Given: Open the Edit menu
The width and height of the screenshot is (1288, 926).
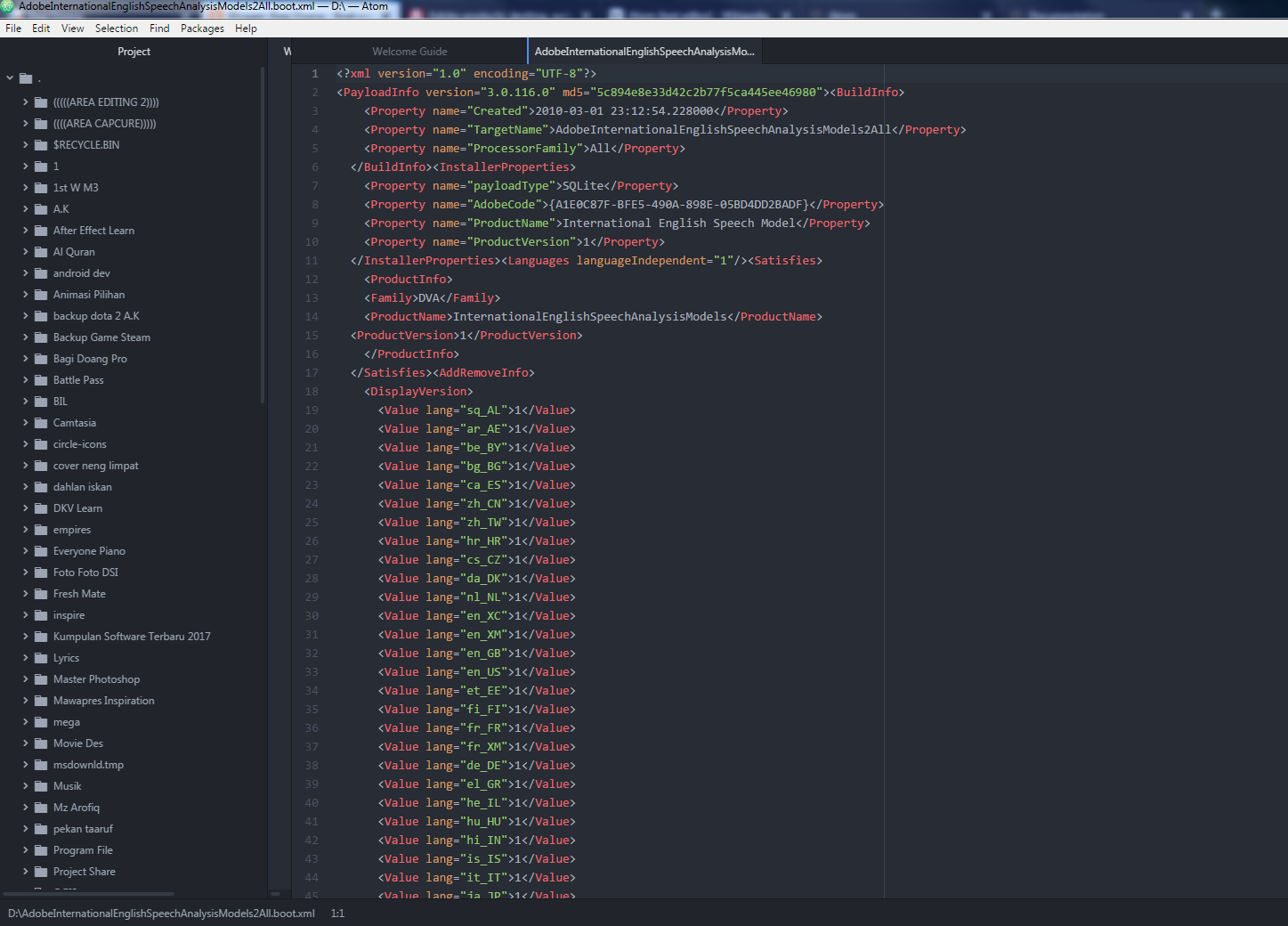Looking at the screenshot, I should [41, 28].
